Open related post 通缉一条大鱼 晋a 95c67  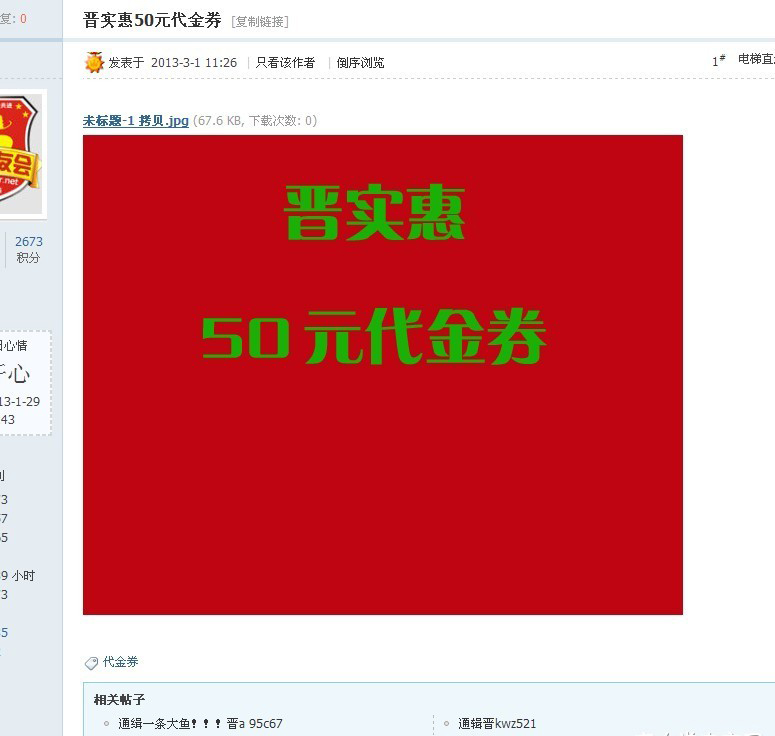[x=200, y=724]
